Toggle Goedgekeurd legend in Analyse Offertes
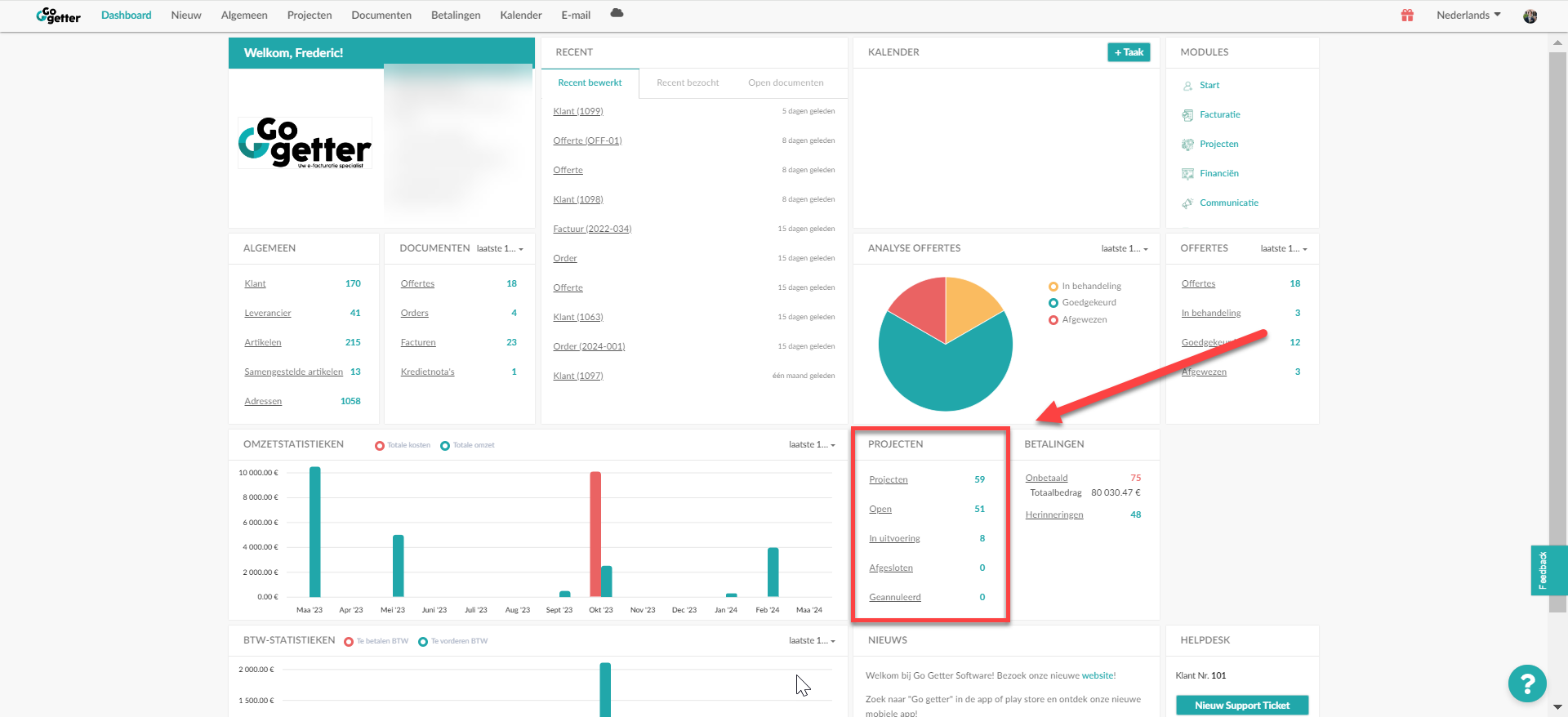The width and height of the screenshot is (1568, 717). pos(1082,303)
